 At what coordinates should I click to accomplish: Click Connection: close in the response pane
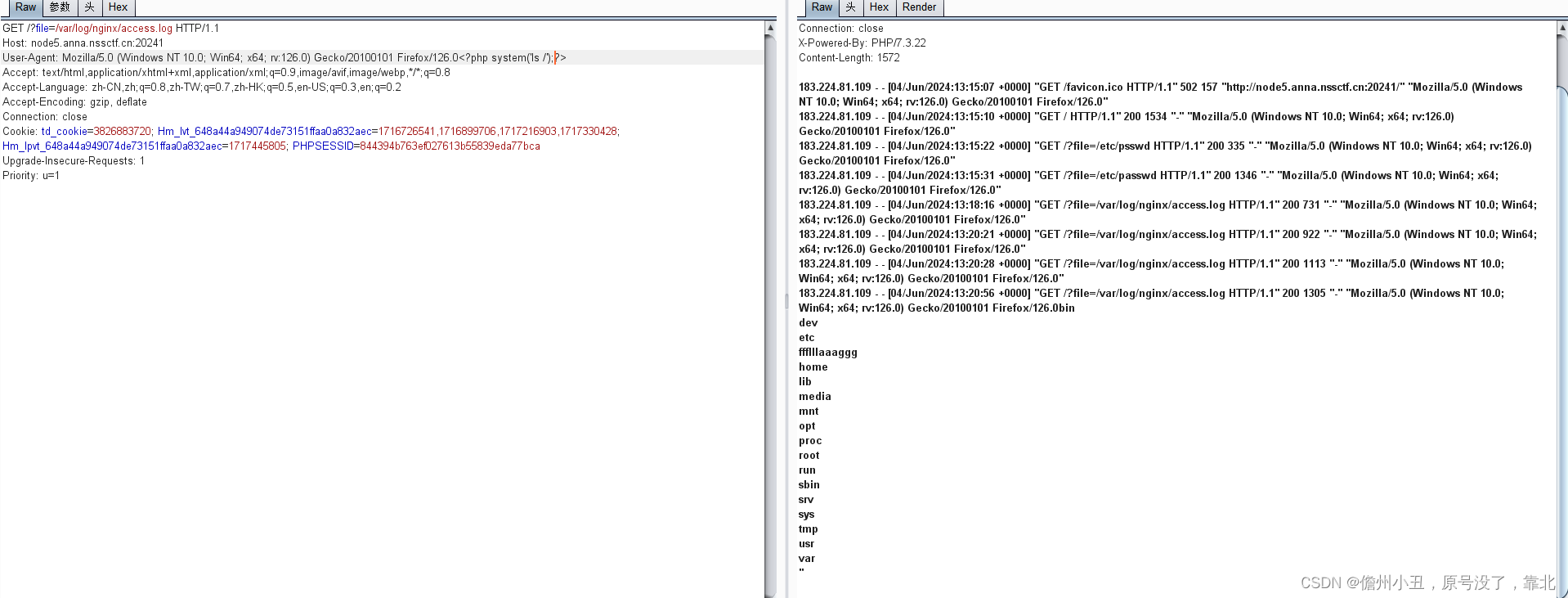(841, 28)
